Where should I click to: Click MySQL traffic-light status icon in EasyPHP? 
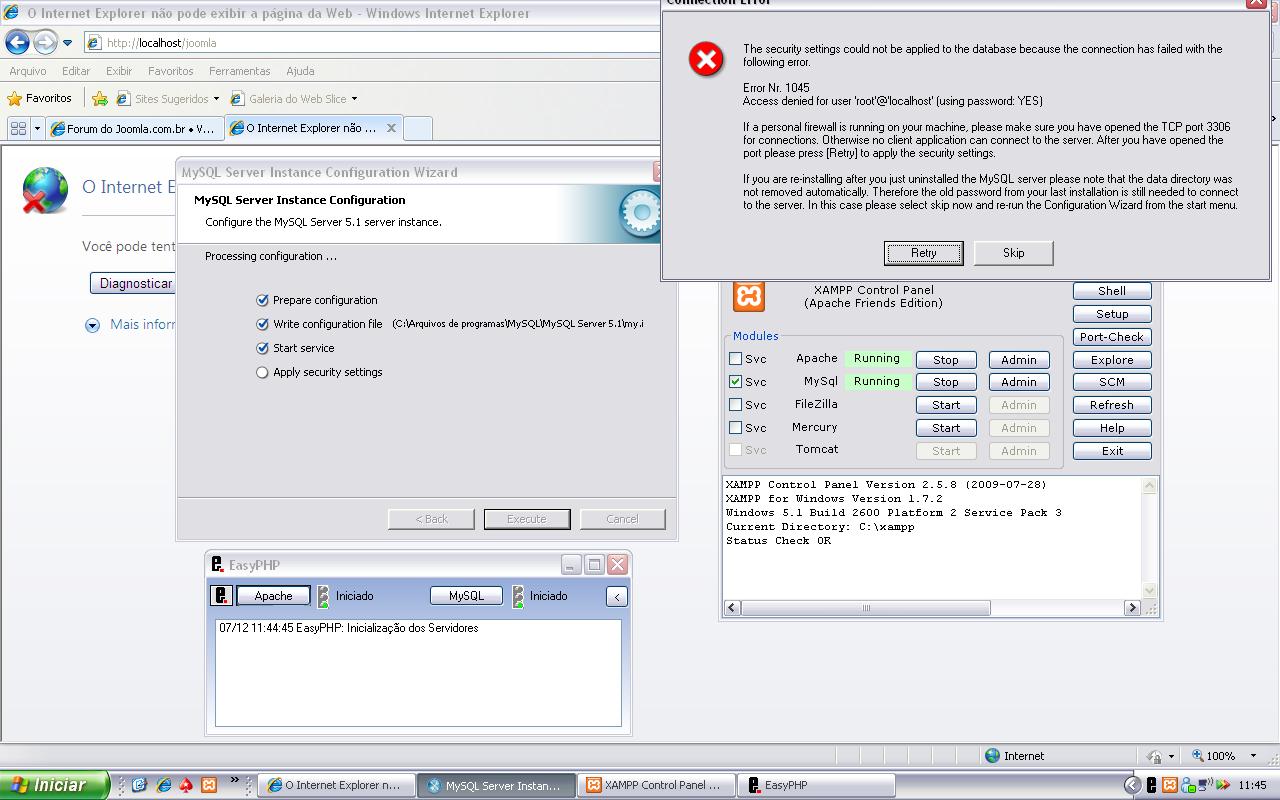[x=518, y=596]
